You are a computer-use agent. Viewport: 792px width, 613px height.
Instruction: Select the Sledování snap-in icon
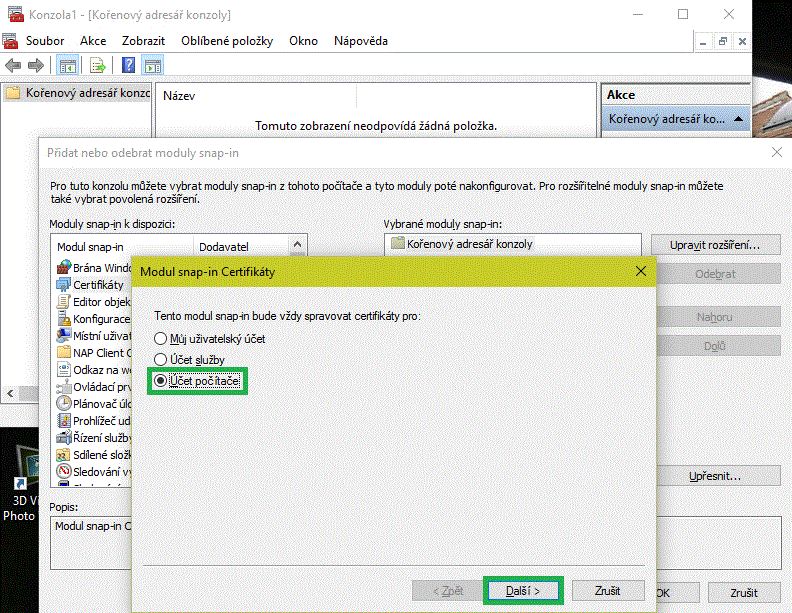click(63, 472)
